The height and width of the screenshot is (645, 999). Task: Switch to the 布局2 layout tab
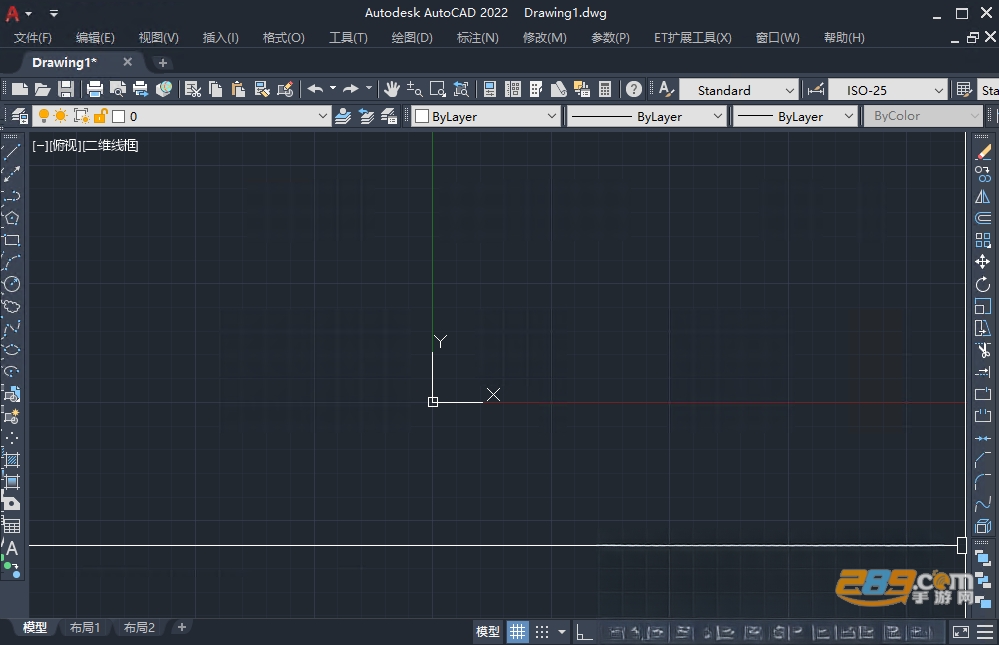(x=139, y=627)
